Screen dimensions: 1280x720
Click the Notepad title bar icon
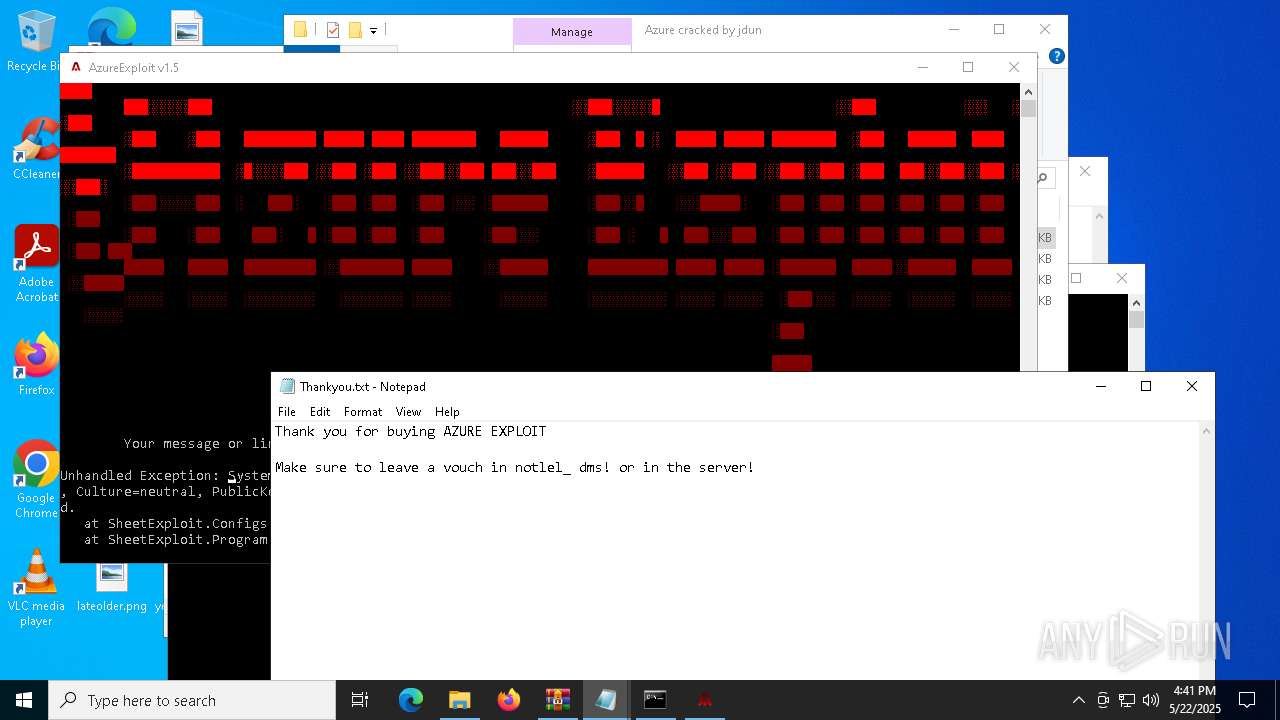point(288,386)
